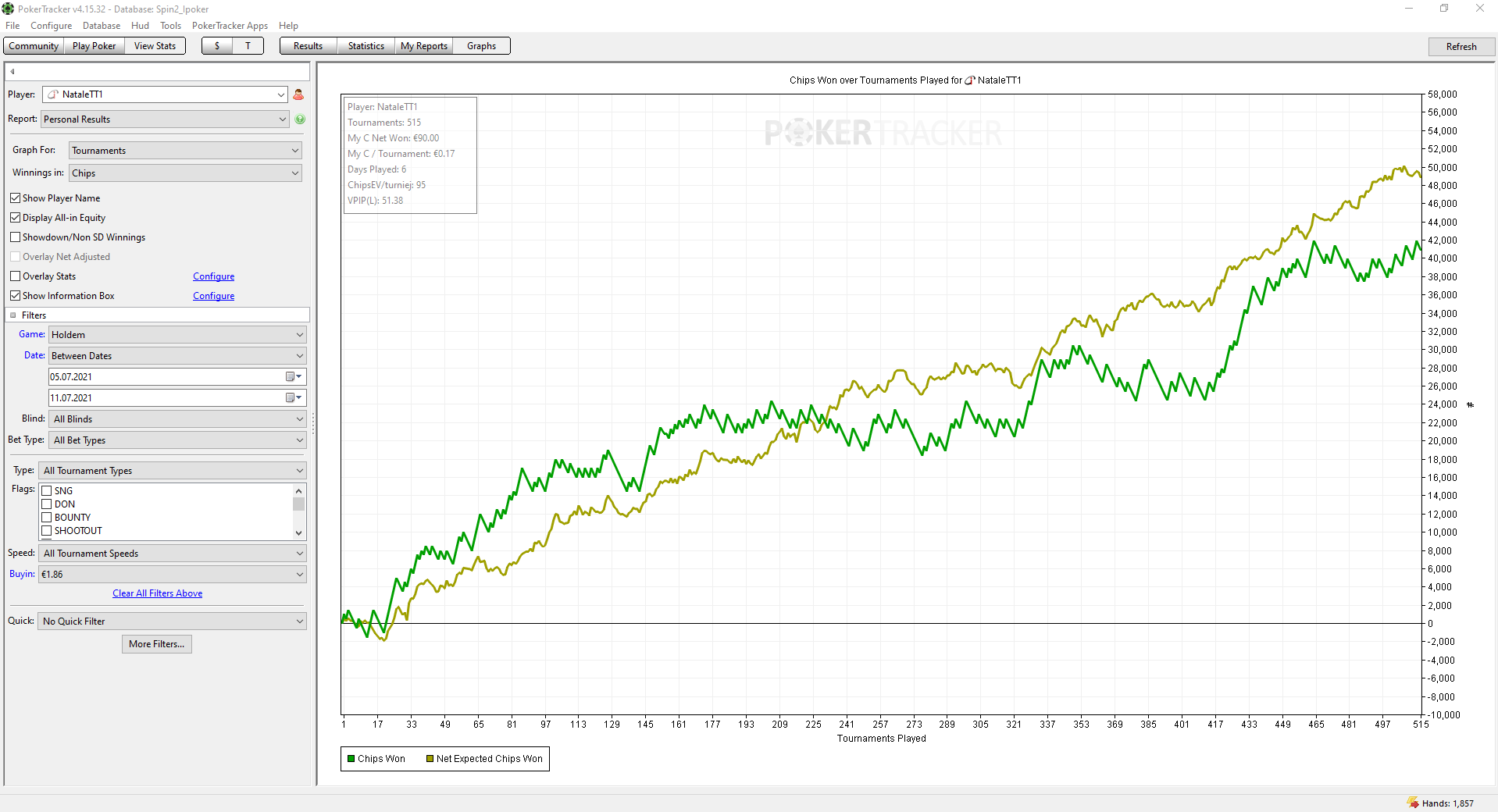Click the green Chips Won legend swatch
The width and height of the screenshot is (1498, 812).
tap(351, 759)
